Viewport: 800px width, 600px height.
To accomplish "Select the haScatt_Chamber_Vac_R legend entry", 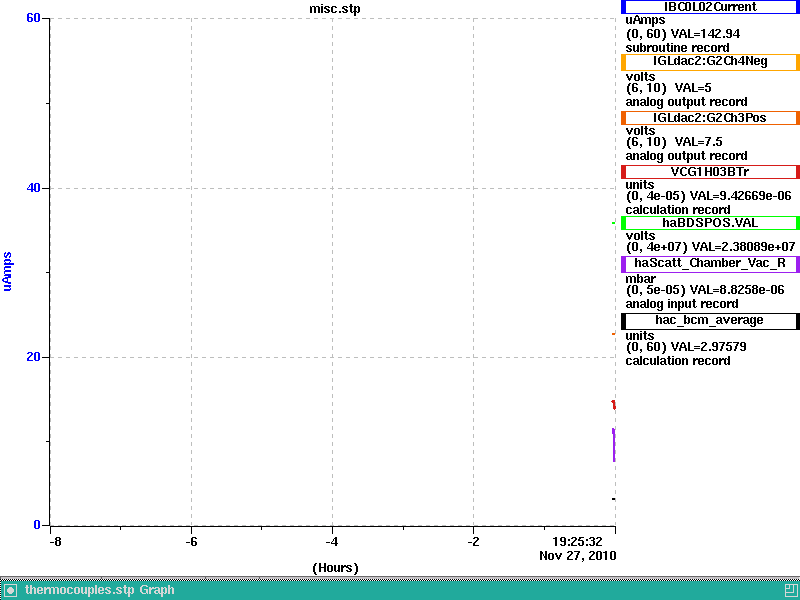I will coord(710,264).
